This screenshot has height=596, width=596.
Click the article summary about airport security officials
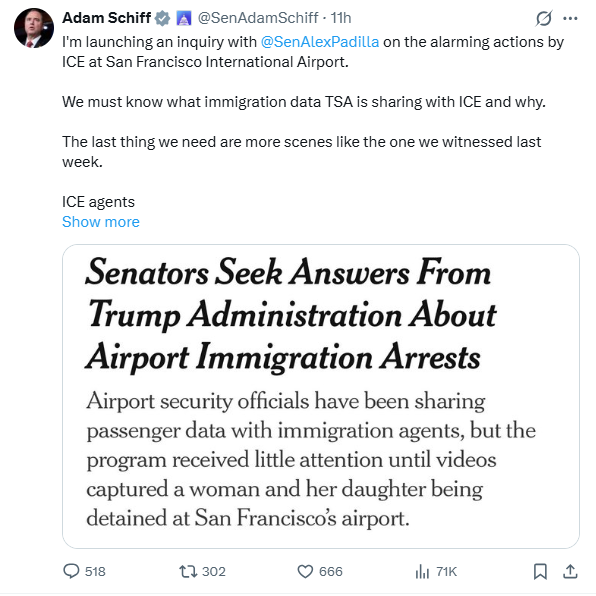click(311, 459)
